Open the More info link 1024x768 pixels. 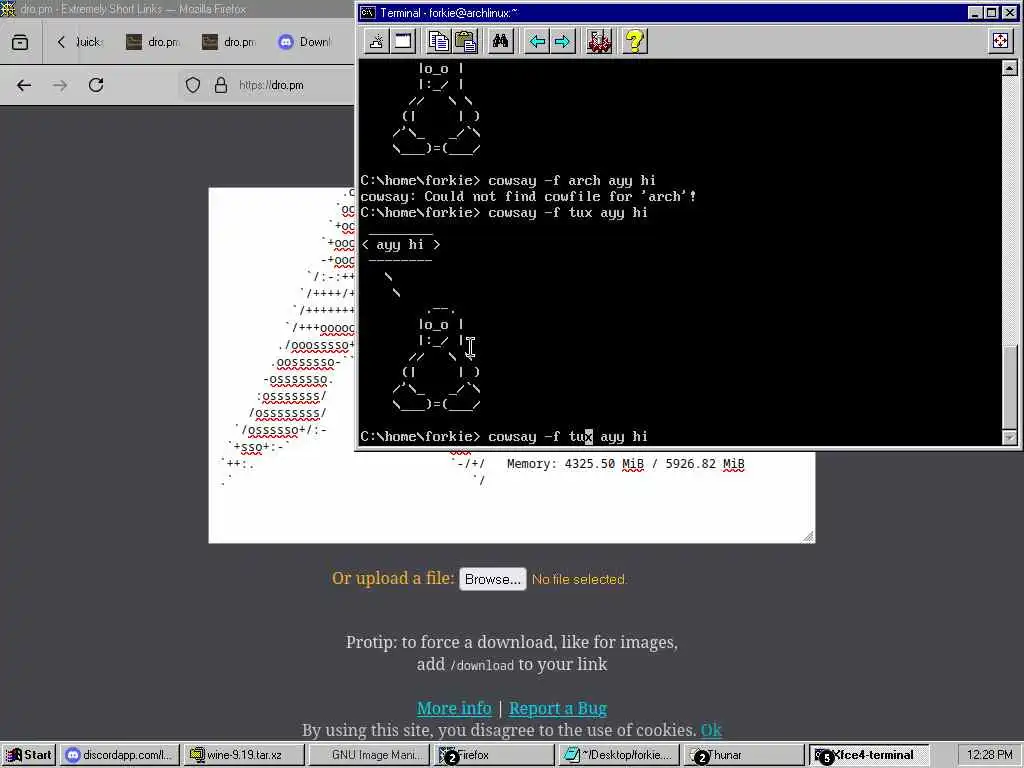pyautogui.click(x=454, y=709)
